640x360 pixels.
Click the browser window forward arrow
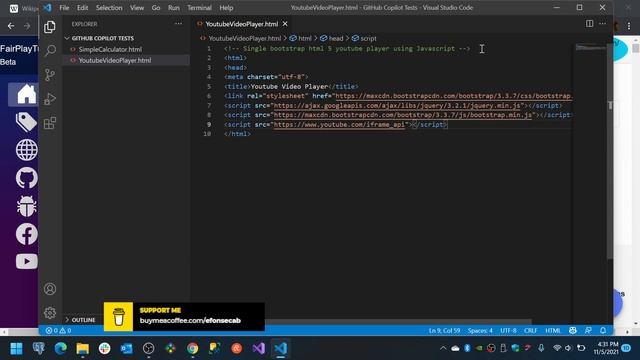27,26
